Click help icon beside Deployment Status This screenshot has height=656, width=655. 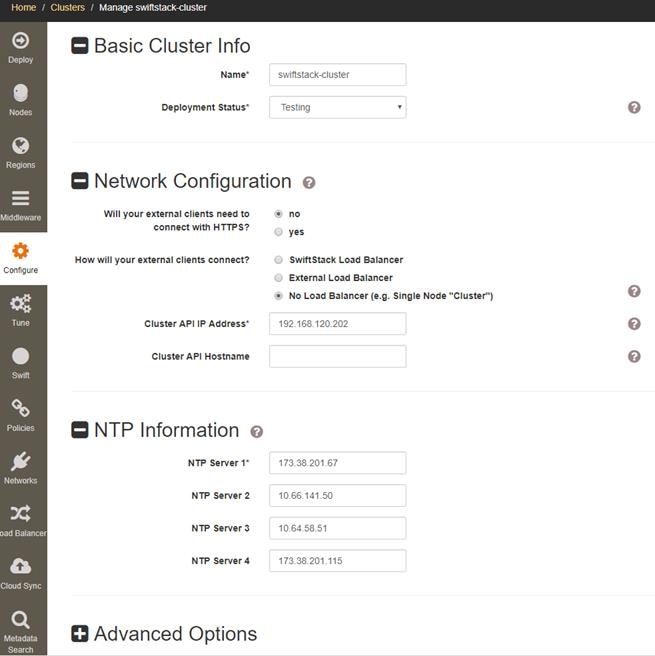pyautogui.click(x=634, y=108)
